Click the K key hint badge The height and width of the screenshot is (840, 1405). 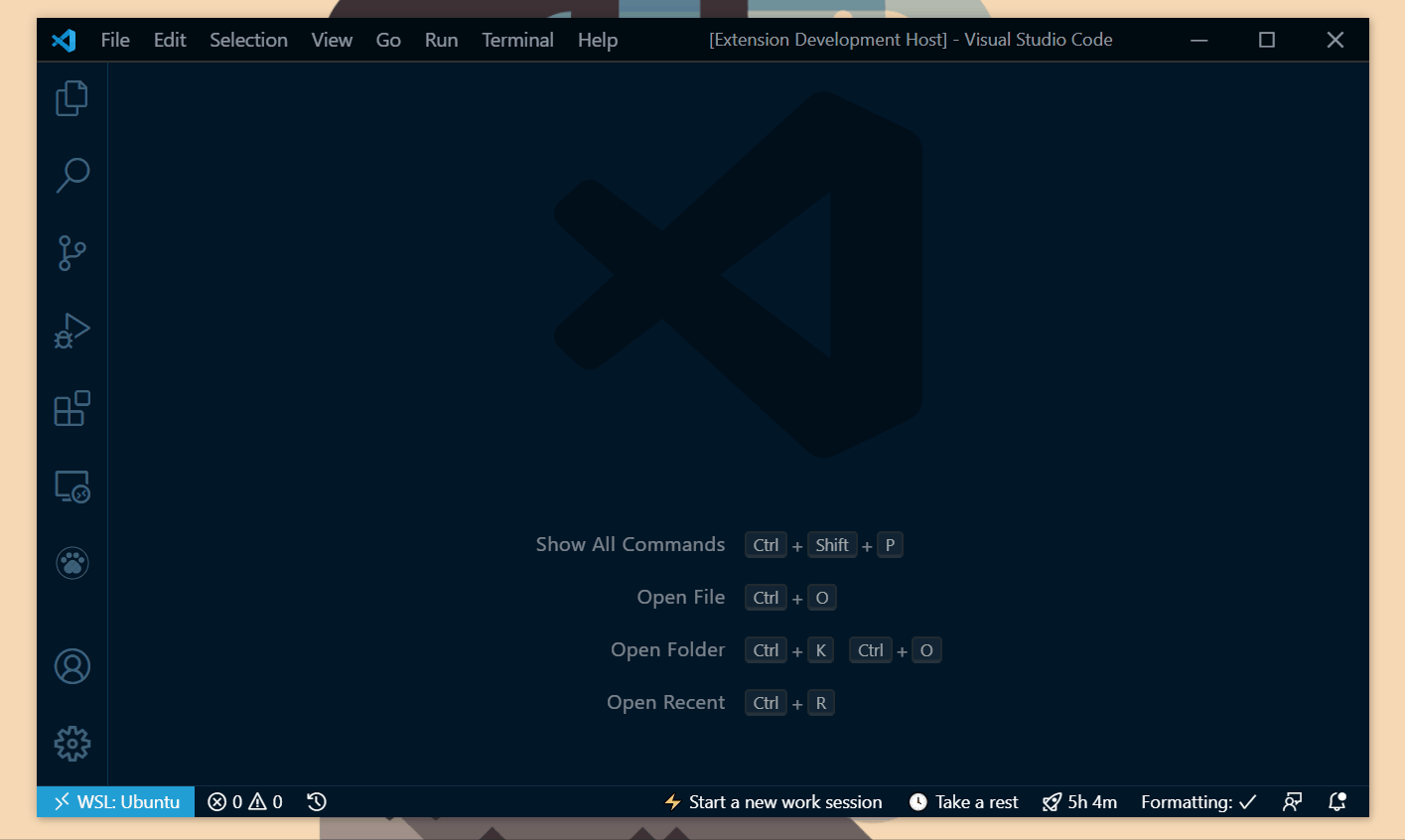[x=820, y=650]
